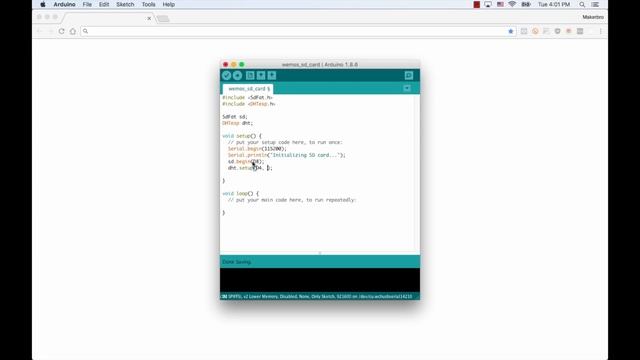
Task: Click the shield-shaped extension icon
Action: point(558,31)
